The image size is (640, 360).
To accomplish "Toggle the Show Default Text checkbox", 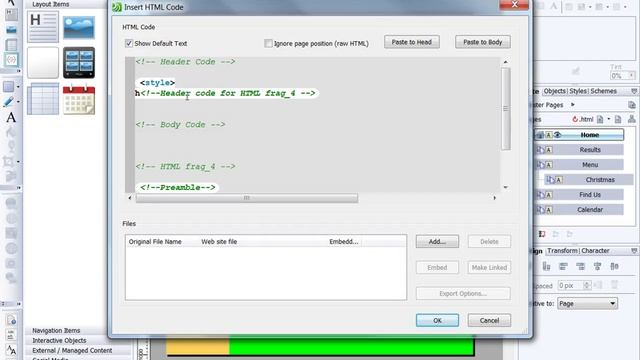I will (129, 43).
